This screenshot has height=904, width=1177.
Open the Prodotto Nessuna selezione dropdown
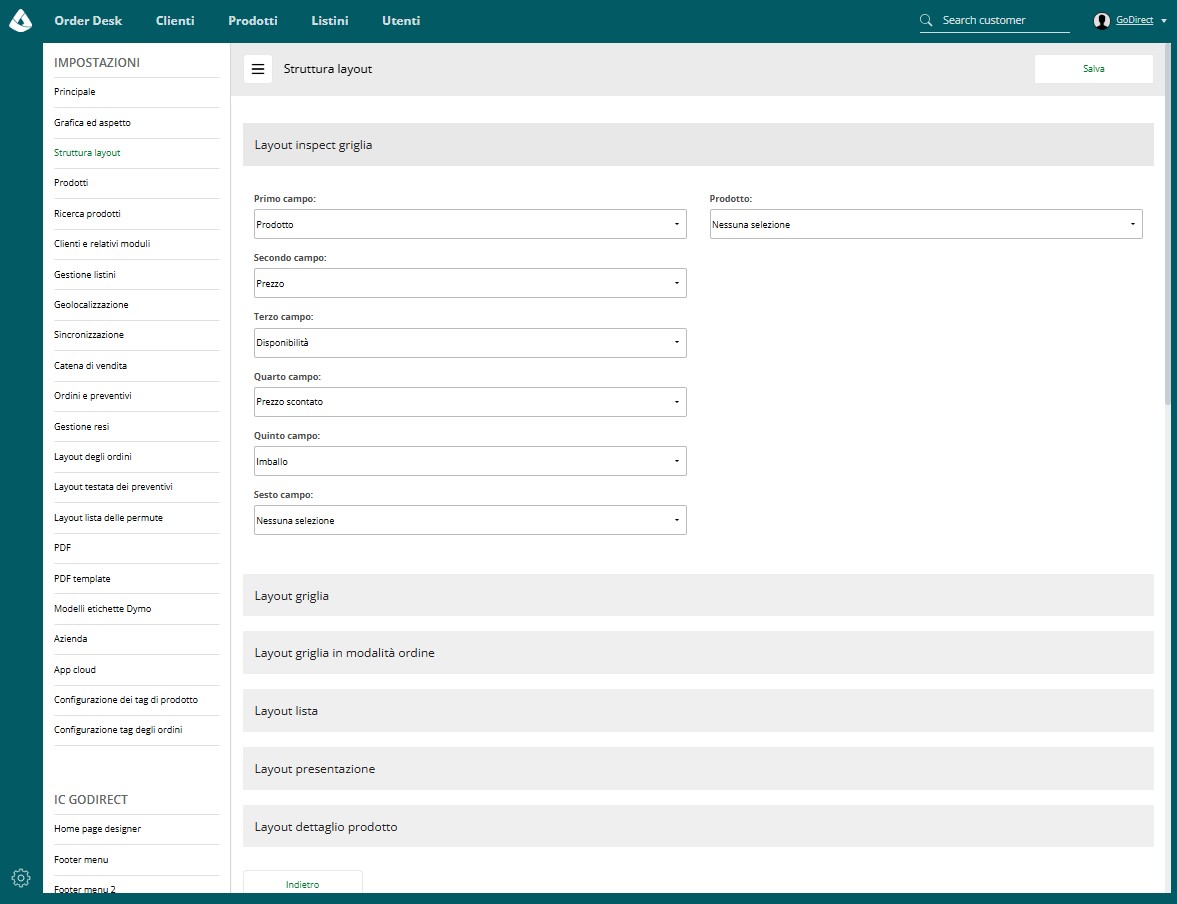point(926,224)
